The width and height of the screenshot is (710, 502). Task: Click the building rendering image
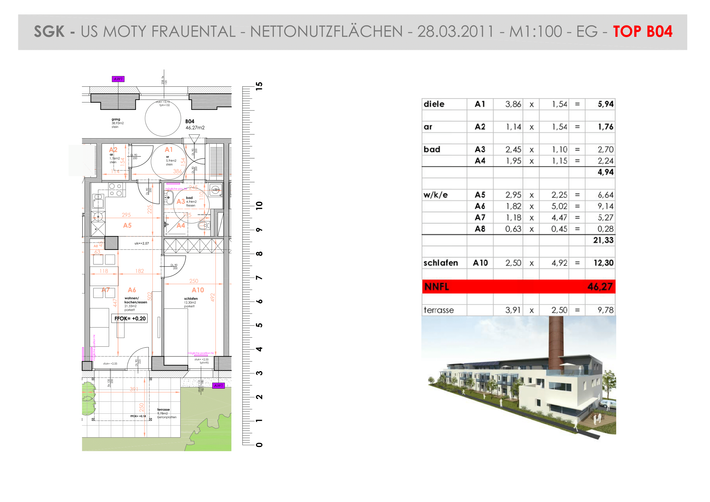tap(519, 377)
